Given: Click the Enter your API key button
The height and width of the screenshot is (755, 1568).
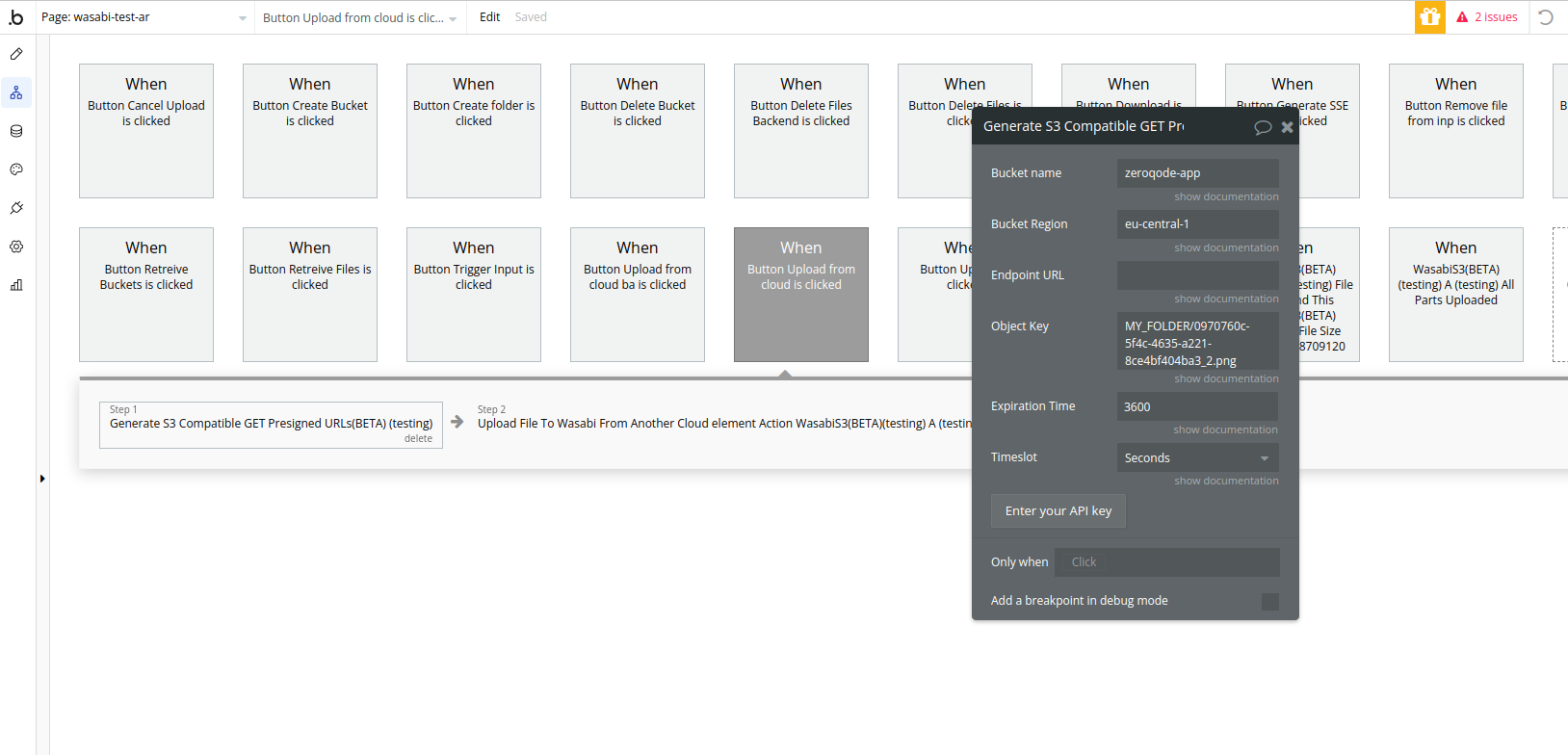Looking at the screenshot, I should (1058, 511).
